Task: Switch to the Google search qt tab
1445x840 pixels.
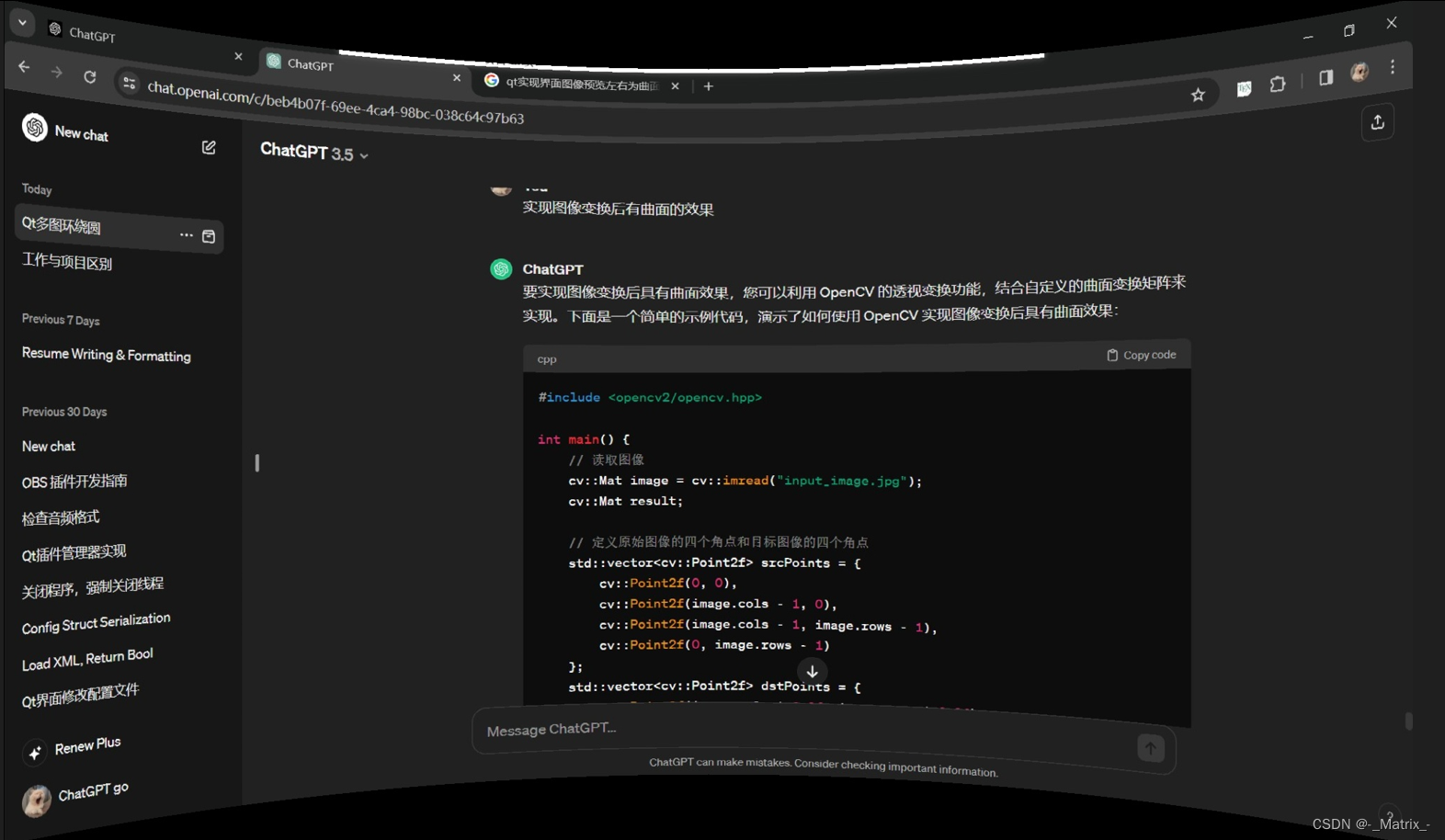Action: 582,85
